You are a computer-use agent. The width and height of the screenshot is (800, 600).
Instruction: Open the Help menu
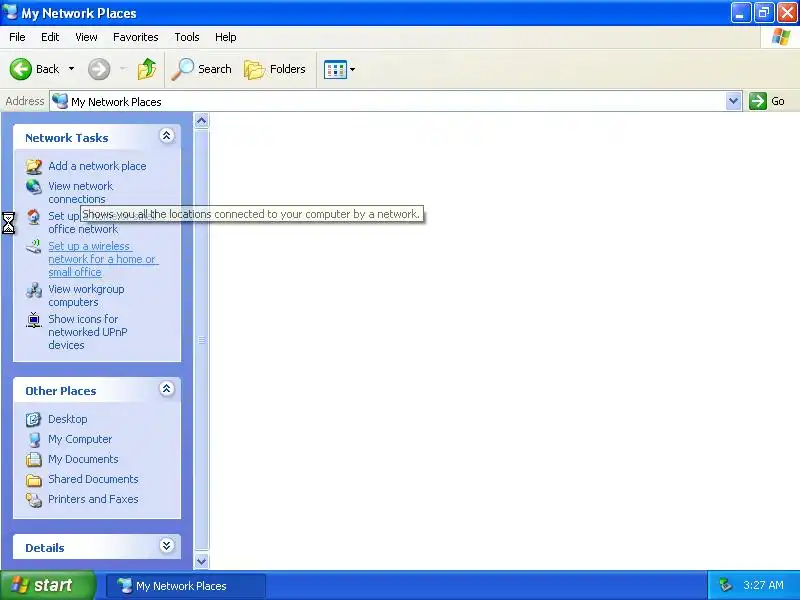click(226, 37)
